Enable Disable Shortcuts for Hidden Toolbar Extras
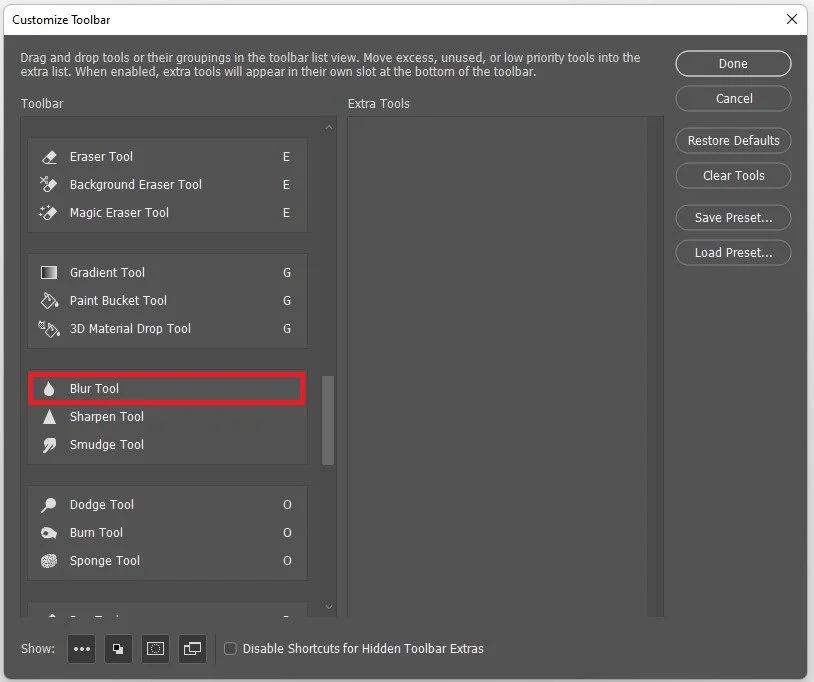 click(230, 648)
